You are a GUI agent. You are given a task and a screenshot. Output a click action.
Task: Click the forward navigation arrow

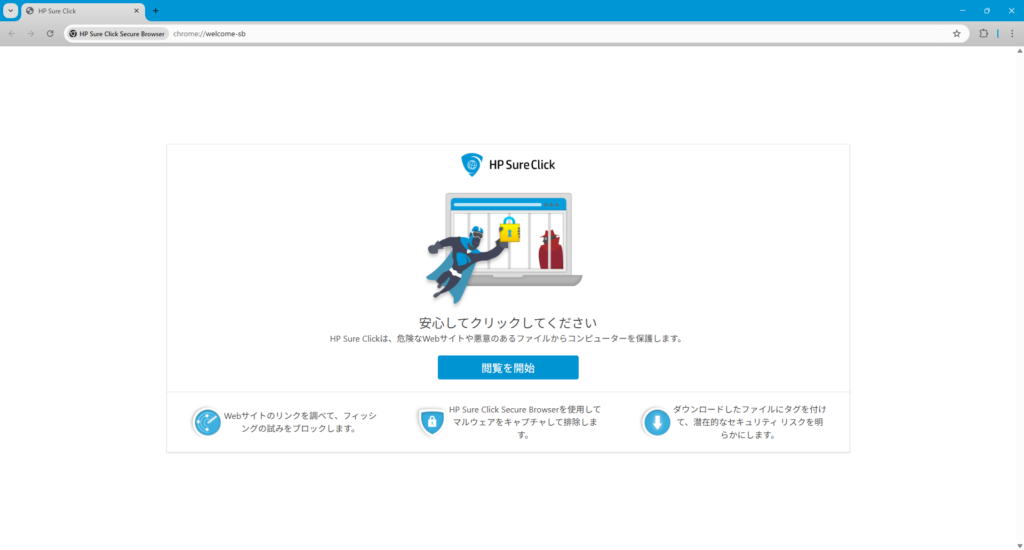point(31,33)
